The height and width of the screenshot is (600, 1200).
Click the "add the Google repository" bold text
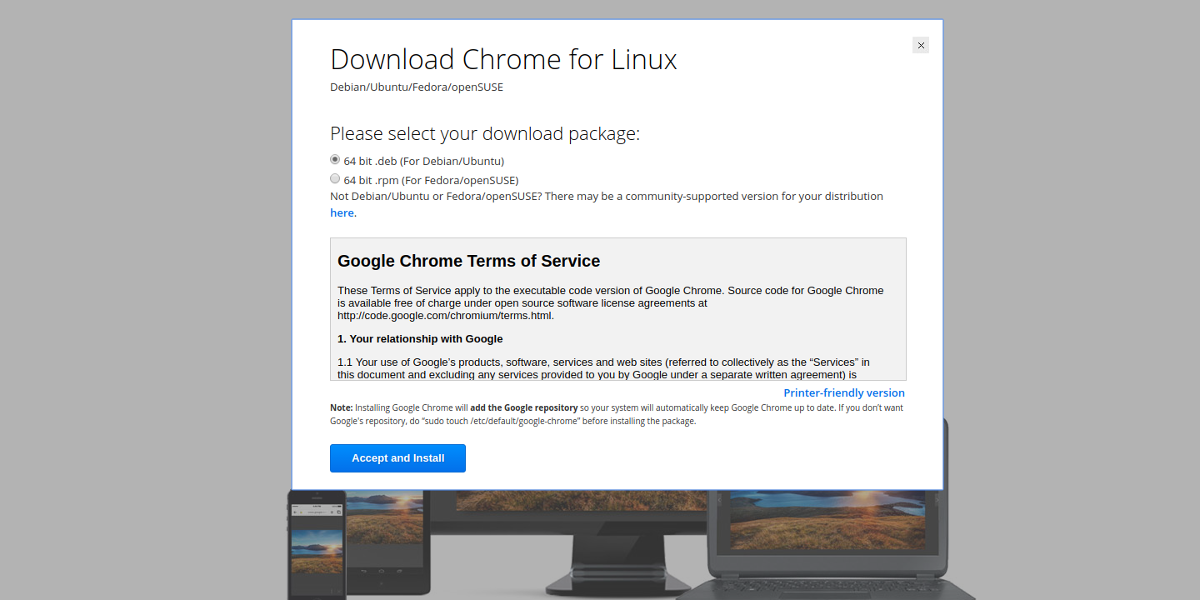pos(522,408)
